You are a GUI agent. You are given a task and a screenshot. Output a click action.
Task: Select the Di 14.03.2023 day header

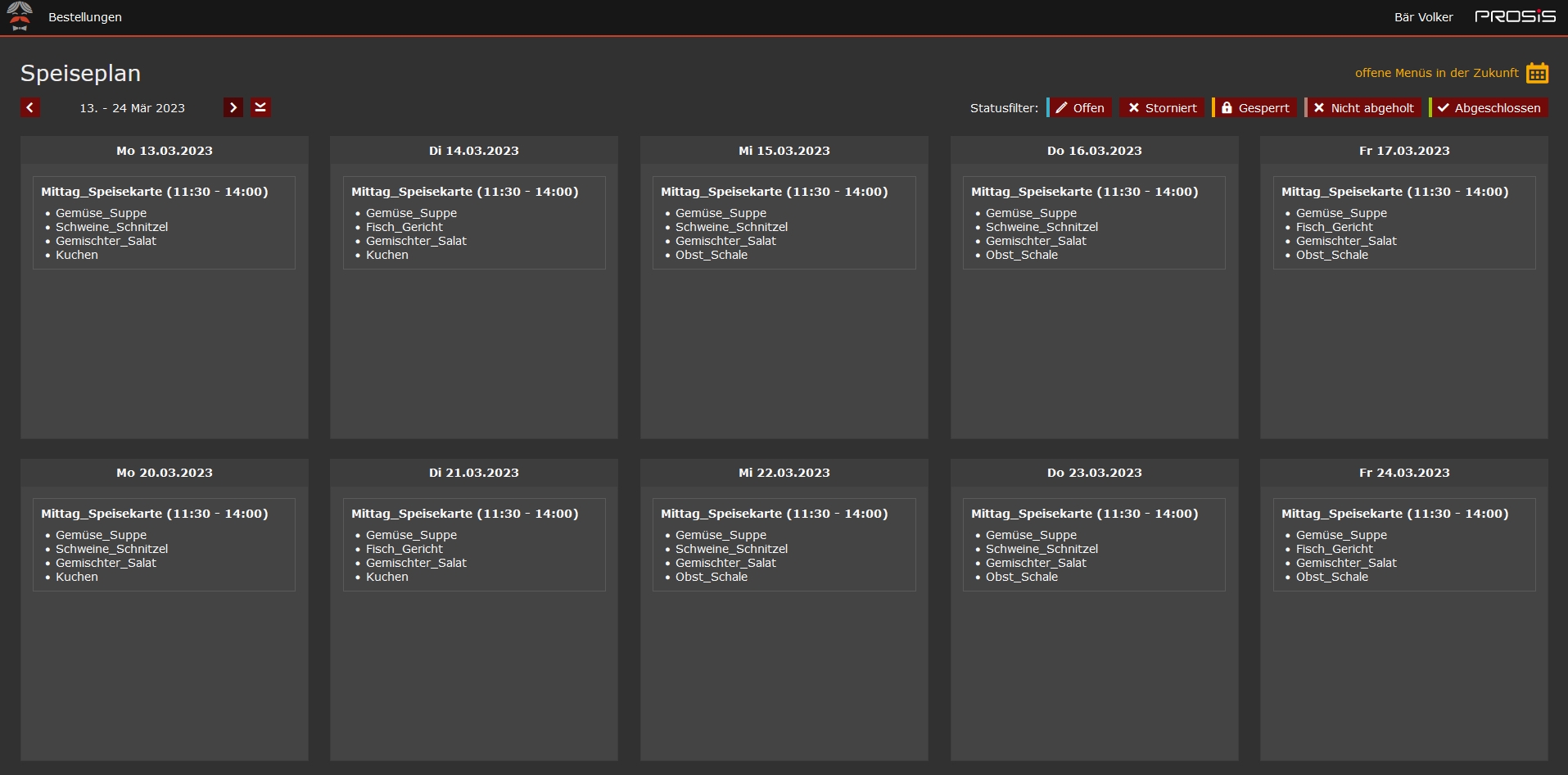click(474, 151)
